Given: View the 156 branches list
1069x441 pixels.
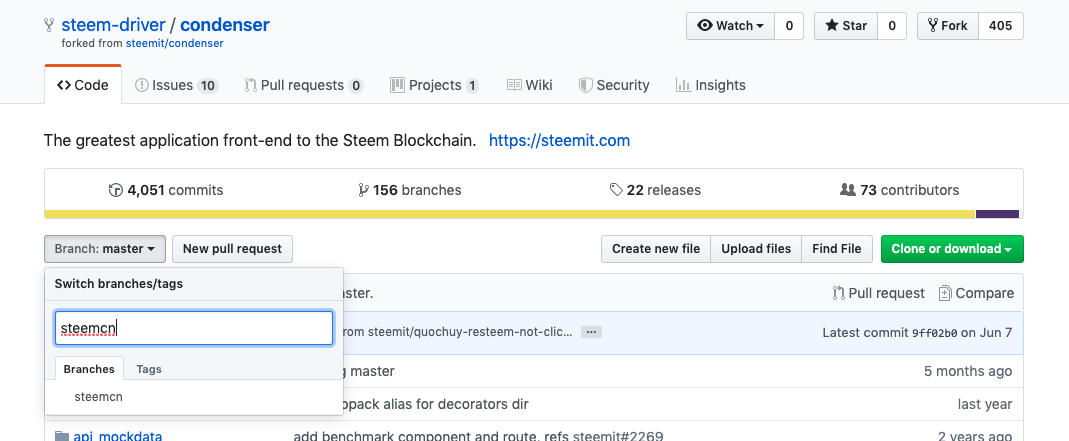Looking at the screenshot, I should coord(409,190).
